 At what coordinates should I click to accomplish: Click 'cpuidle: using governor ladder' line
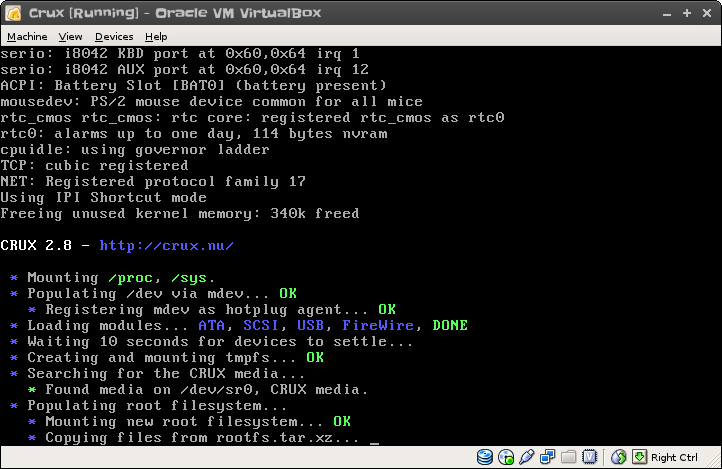tap(135, 150)
